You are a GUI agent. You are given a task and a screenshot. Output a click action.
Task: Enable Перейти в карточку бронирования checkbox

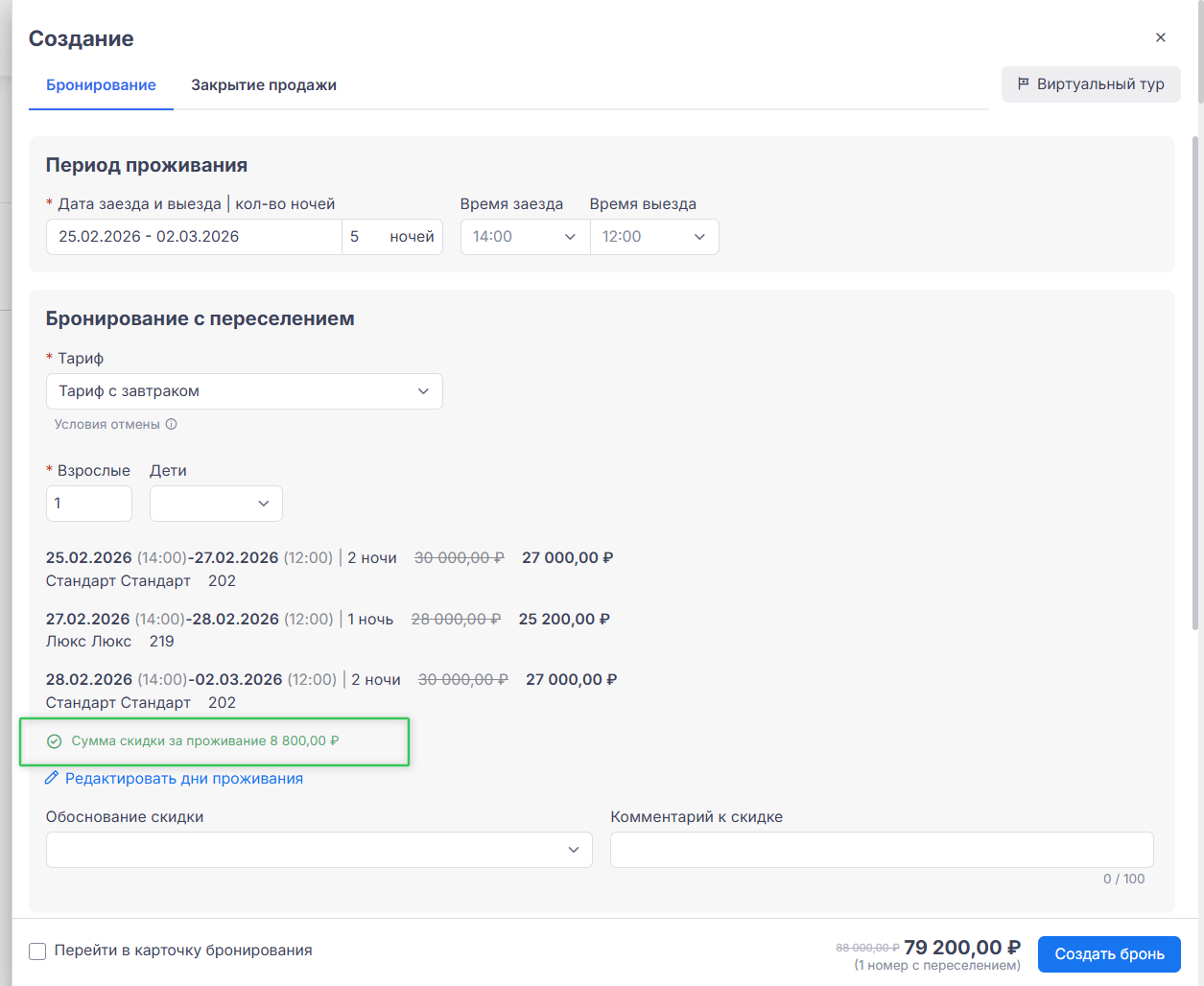click(x=37, y=951)
